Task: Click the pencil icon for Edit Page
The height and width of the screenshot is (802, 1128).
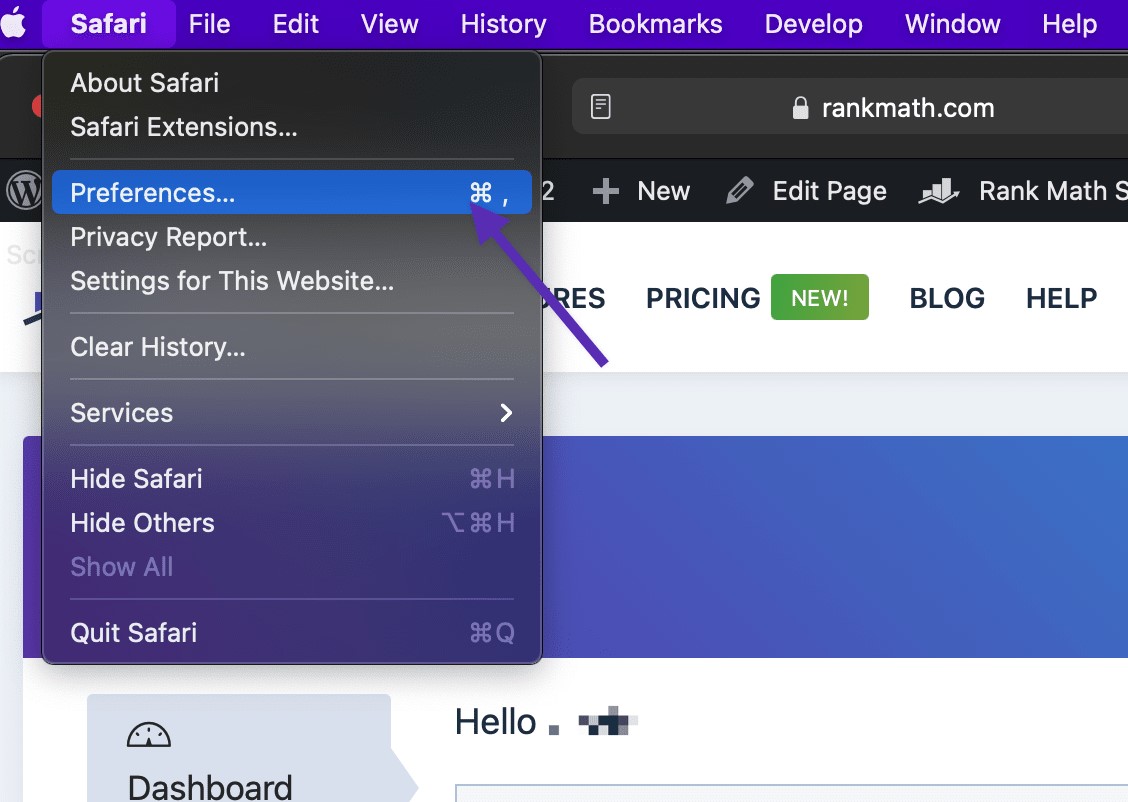Action: (740, 191)
